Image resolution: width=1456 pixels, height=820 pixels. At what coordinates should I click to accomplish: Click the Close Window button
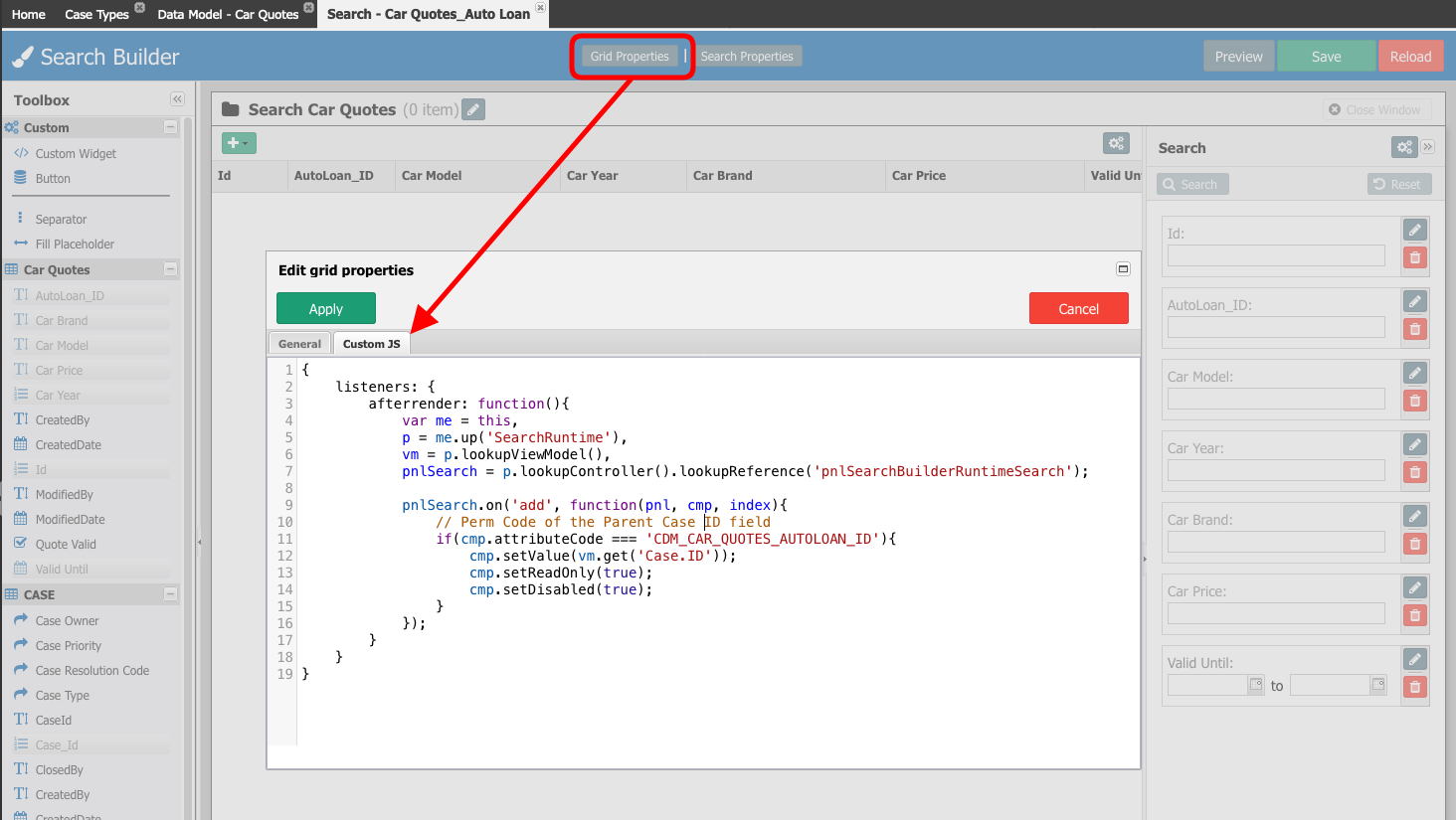pyautogui.click(x=1376, y=109)
